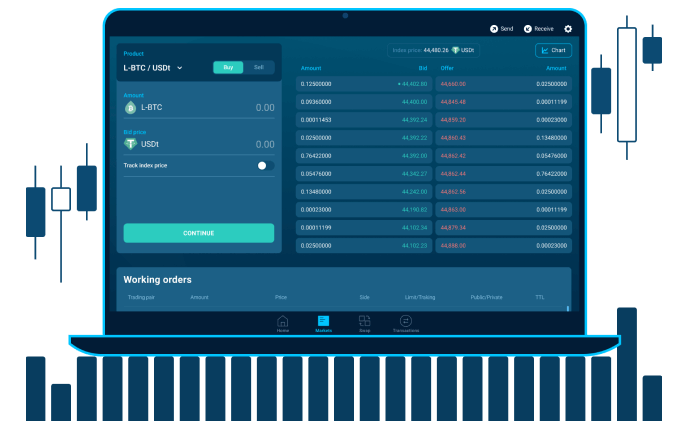Select offer price 44,888.00

453,246
